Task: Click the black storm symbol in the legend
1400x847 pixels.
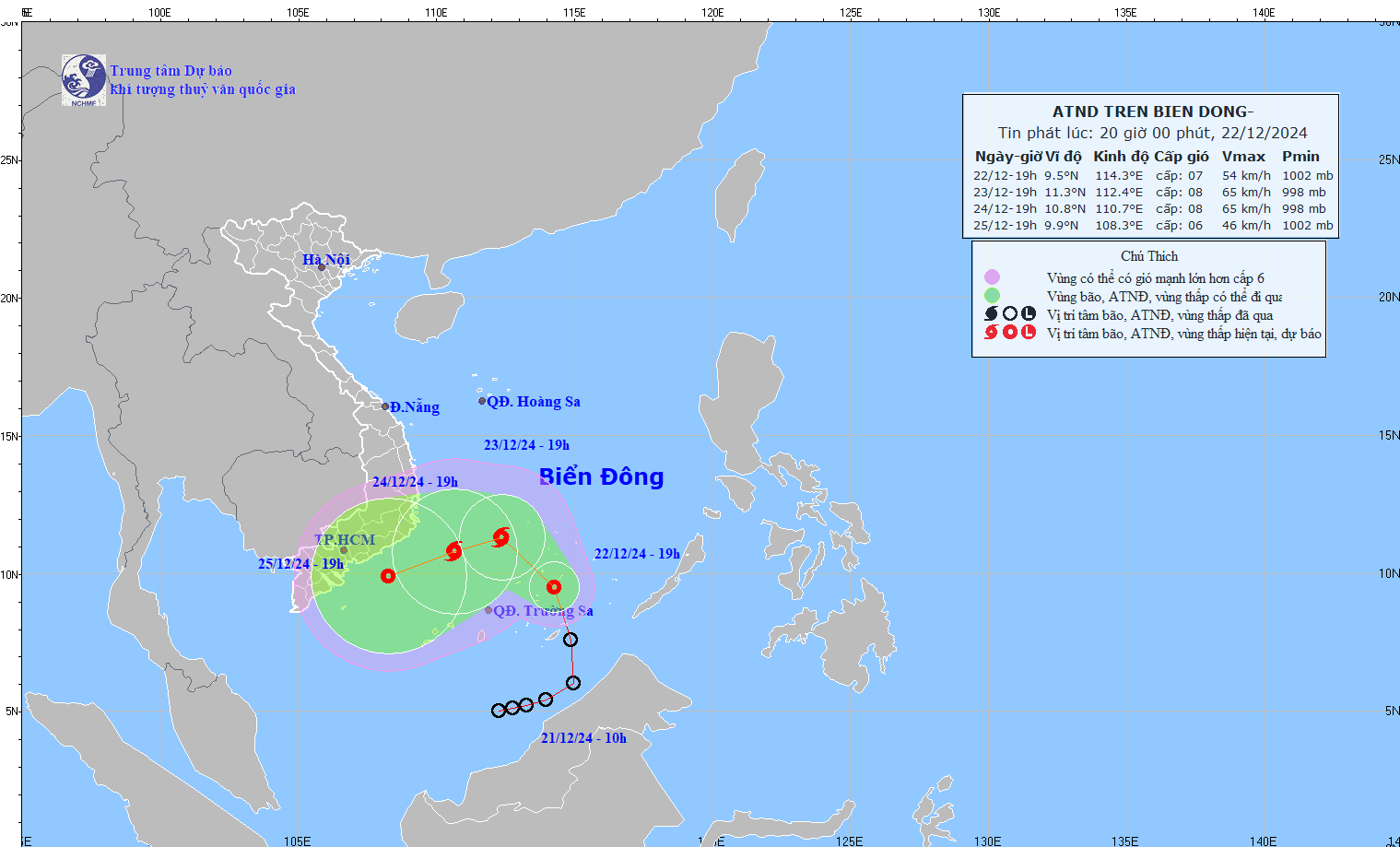Action: [992, 314]
